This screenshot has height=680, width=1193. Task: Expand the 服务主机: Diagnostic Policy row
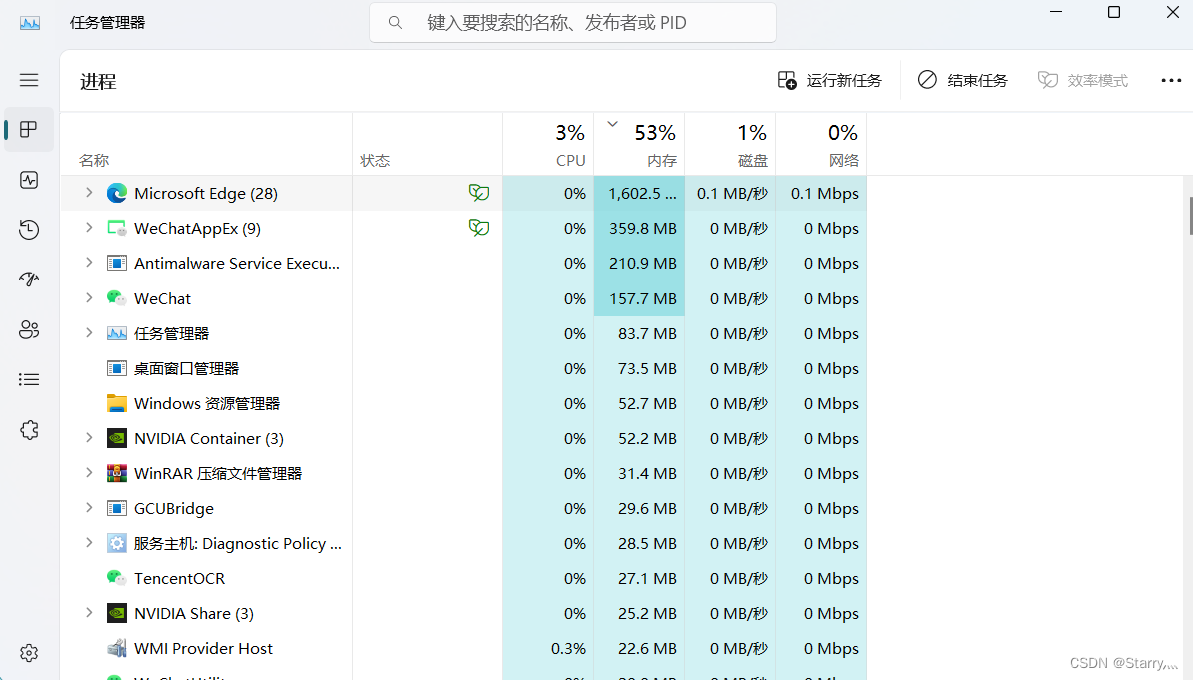point(89,543)
